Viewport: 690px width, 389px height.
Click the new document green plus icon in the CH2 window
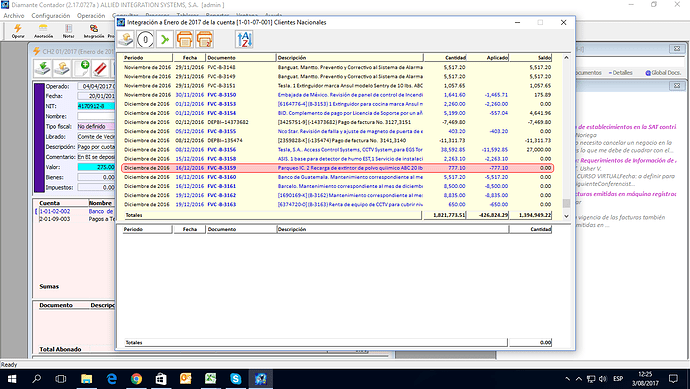82,68
